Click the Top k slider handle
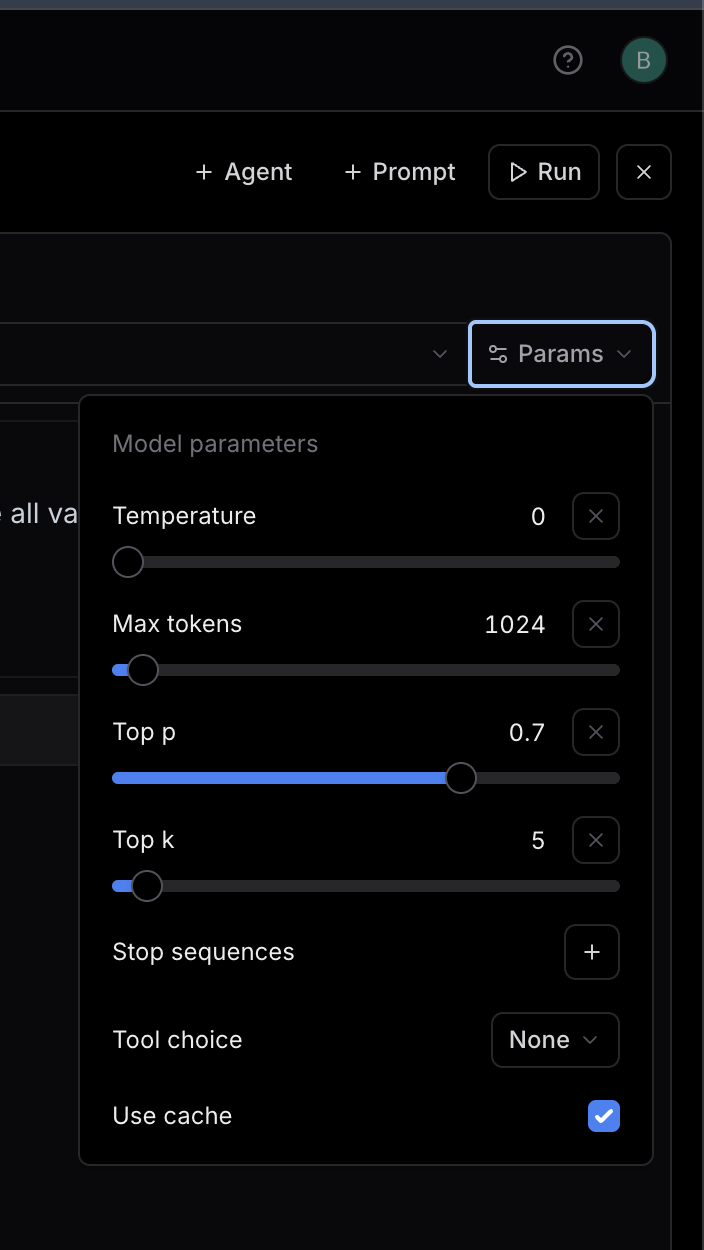Image resolution: width=704 pixels, height=1250 pixels. pos(147,886)
